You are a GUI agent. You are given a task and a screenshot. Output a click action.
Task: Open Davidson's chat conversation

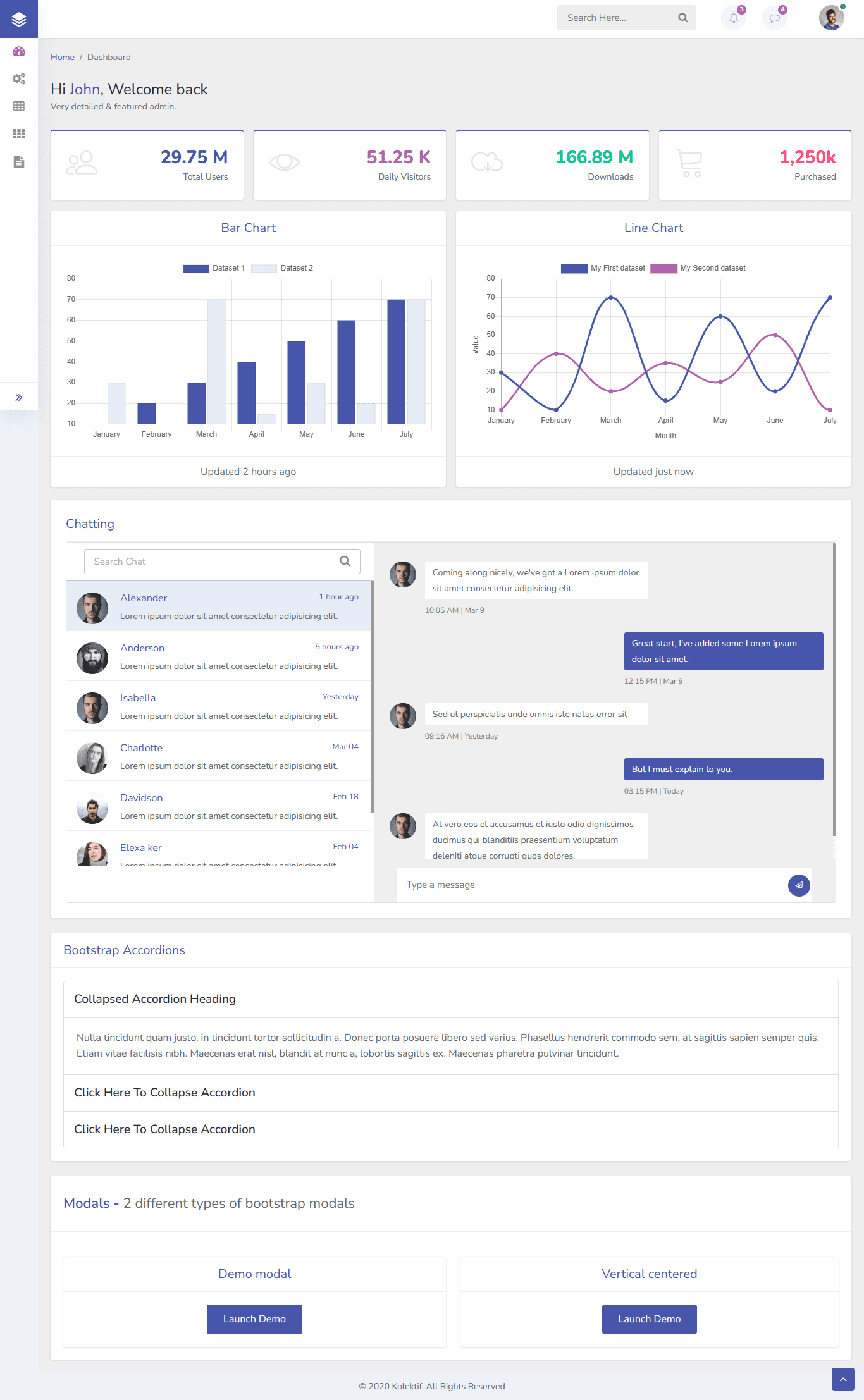[x=219, y=806]
